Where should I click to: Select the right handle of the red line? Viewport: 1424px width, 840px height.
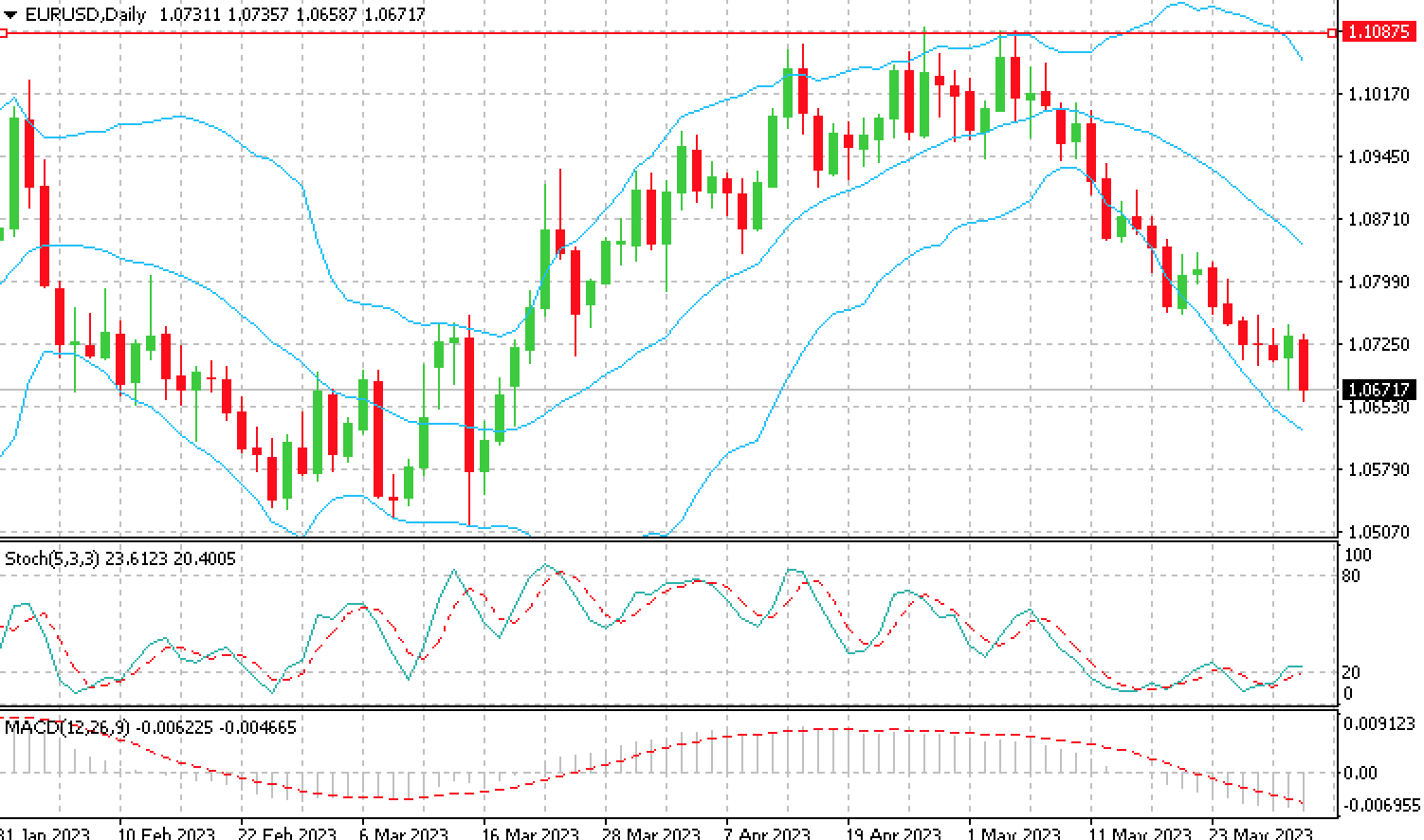pos(1332,33)
